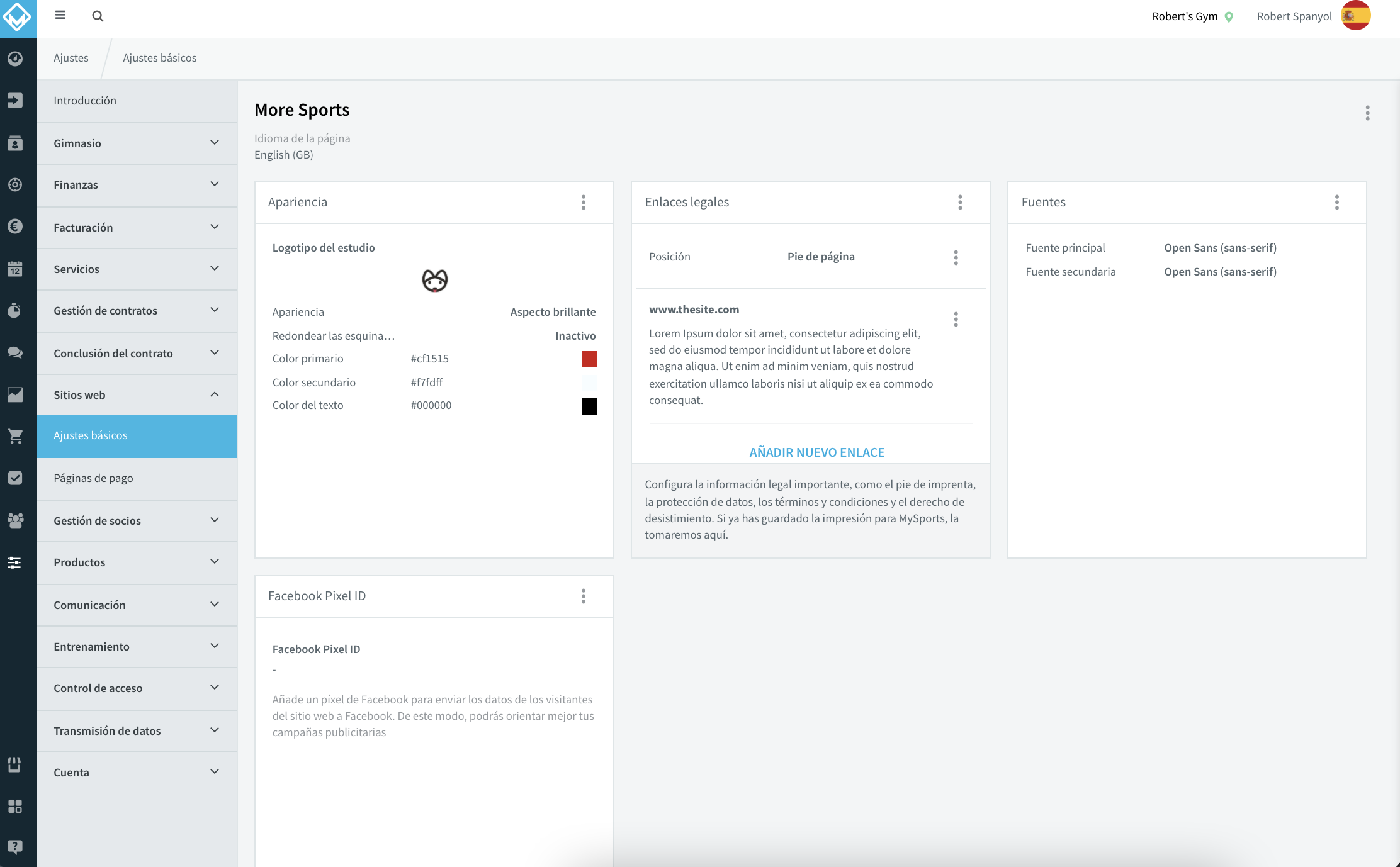
Task: Expand the Gimnasio section
Action: [x=137, y=143]
